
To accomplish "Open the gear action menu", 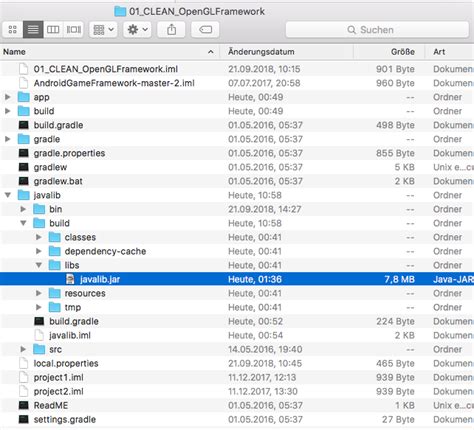I will 137,30.
